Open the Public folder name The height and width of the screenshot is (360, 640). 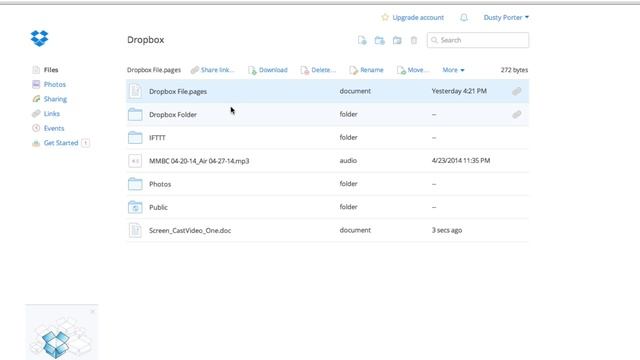tap(158, 207)
